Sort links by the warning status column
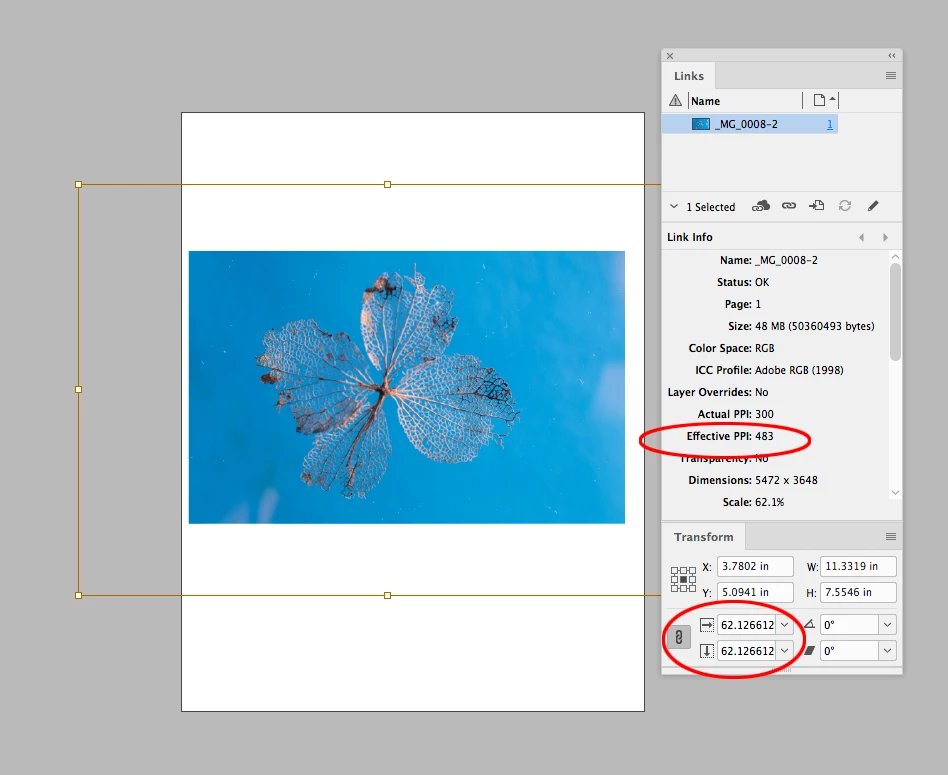Screen dimensions: 948x775 pyautogui.click(x=675, y=100)
